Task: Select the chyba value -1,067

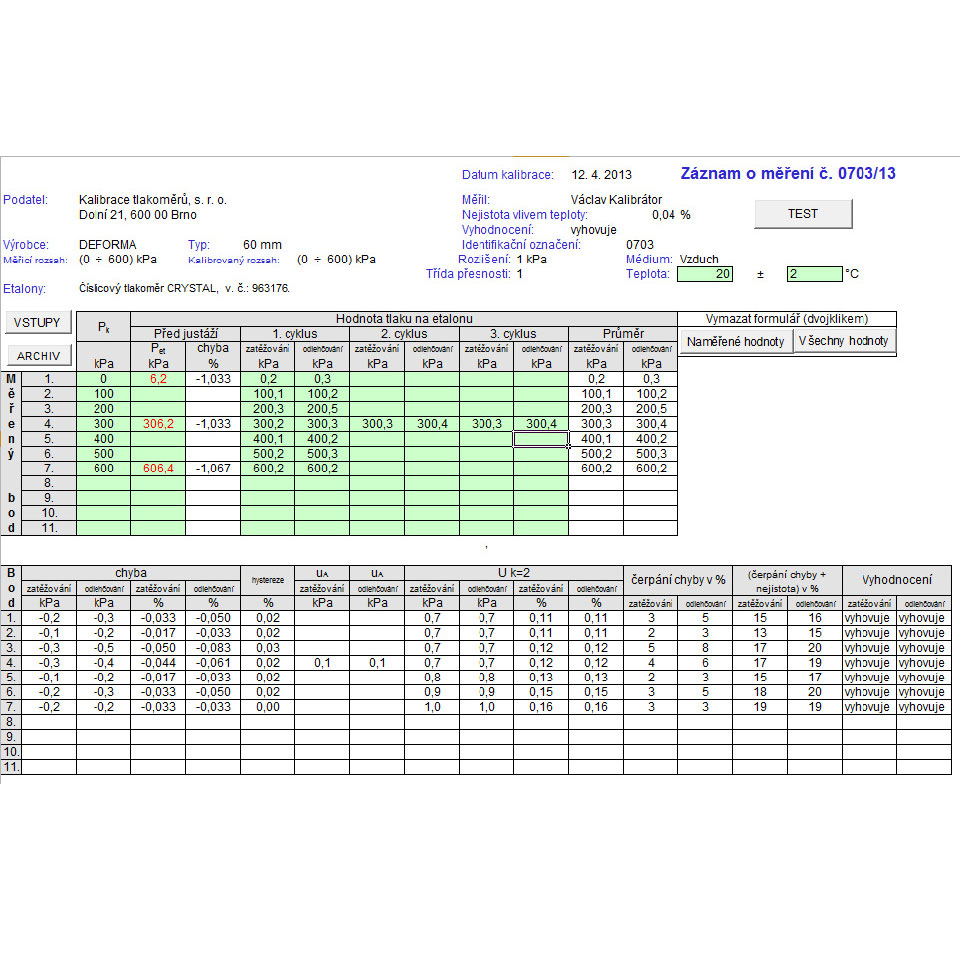Action: click(x=213, y=468)
